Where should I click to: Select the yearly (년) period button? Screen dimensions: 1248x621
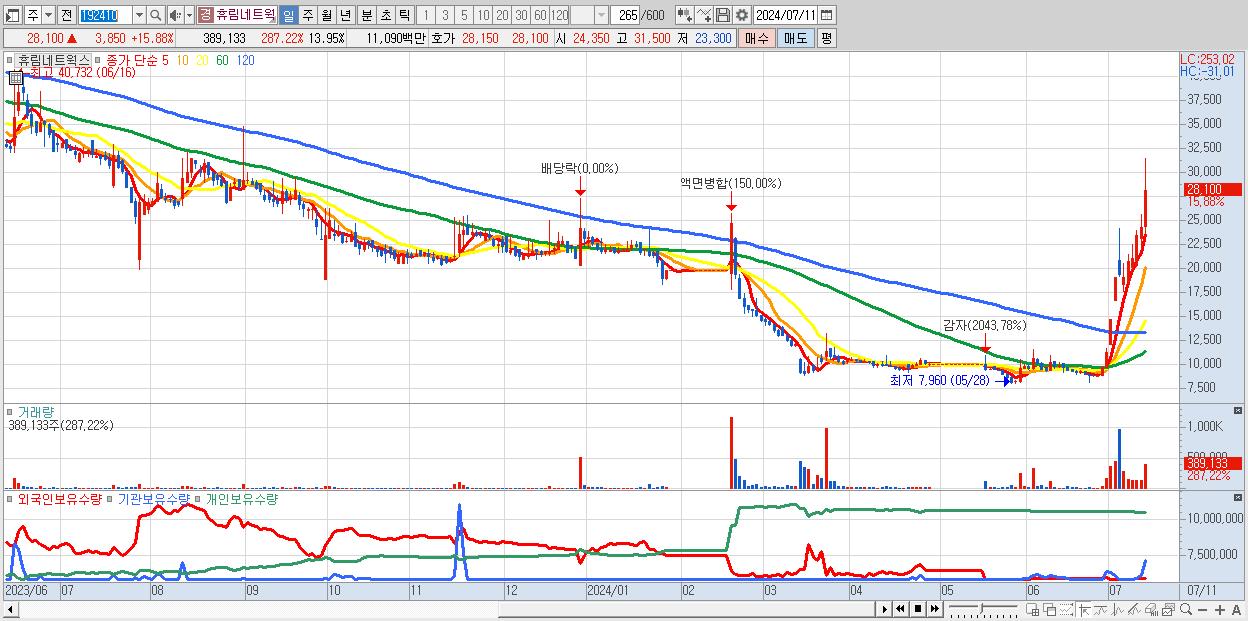[345, 15]
